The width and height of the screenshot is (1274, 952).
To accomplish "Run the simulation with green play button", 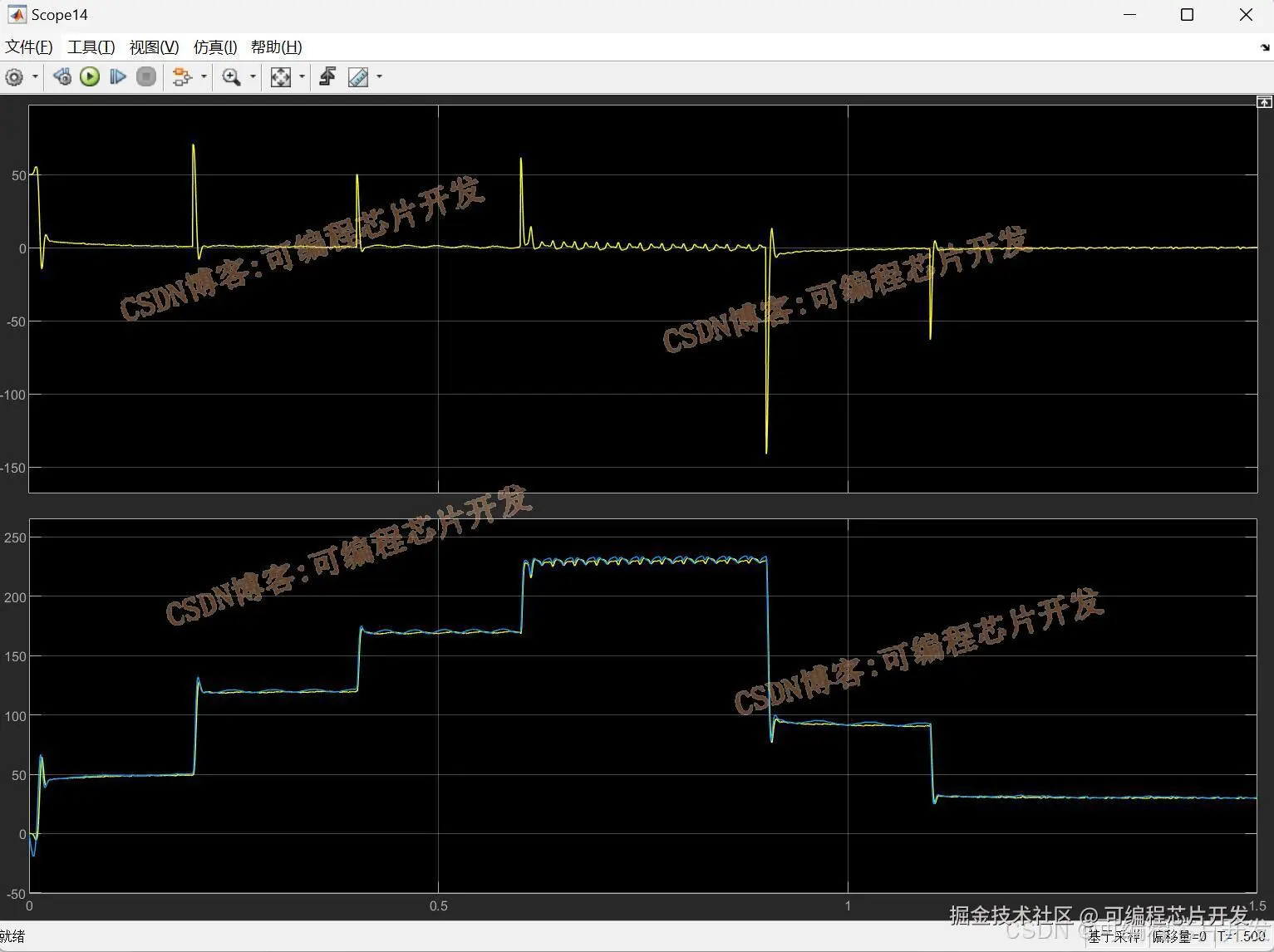I will point(90,77).
